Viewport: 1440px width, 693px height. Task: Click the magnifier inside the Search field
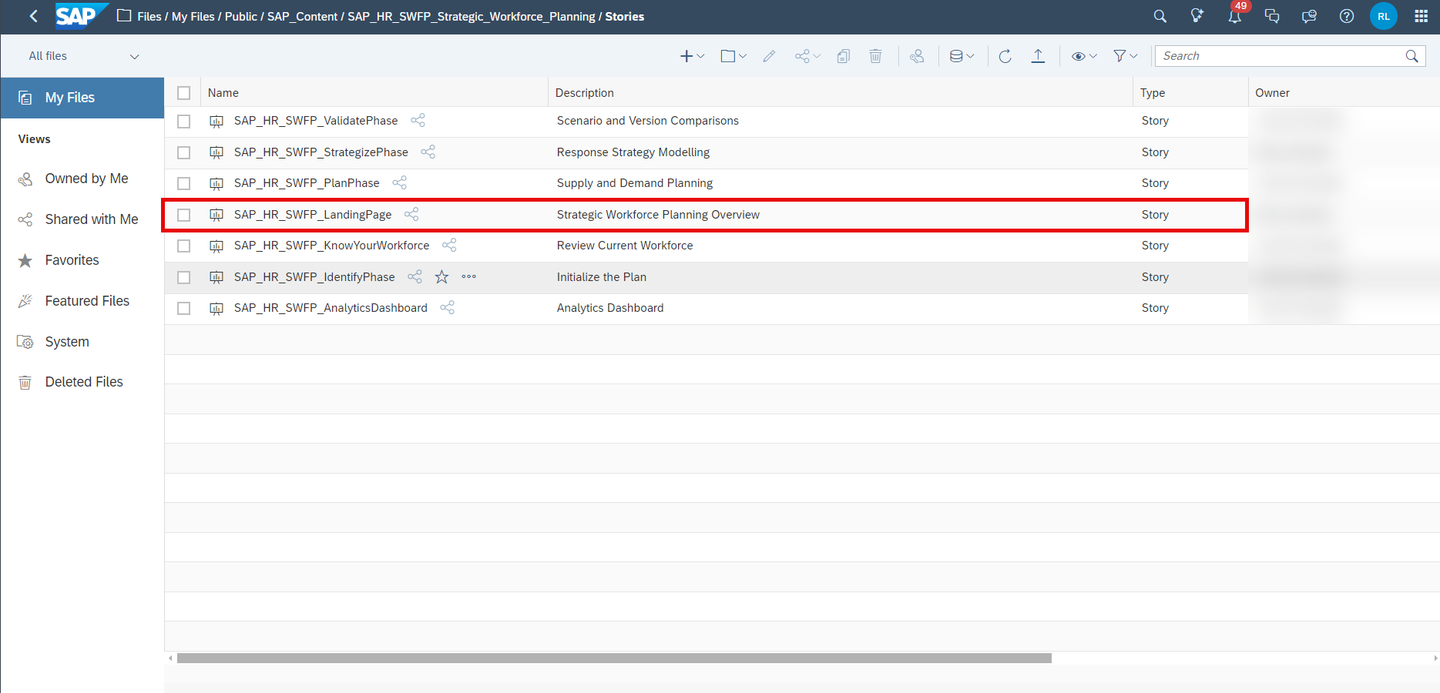tap(1412, 56)
